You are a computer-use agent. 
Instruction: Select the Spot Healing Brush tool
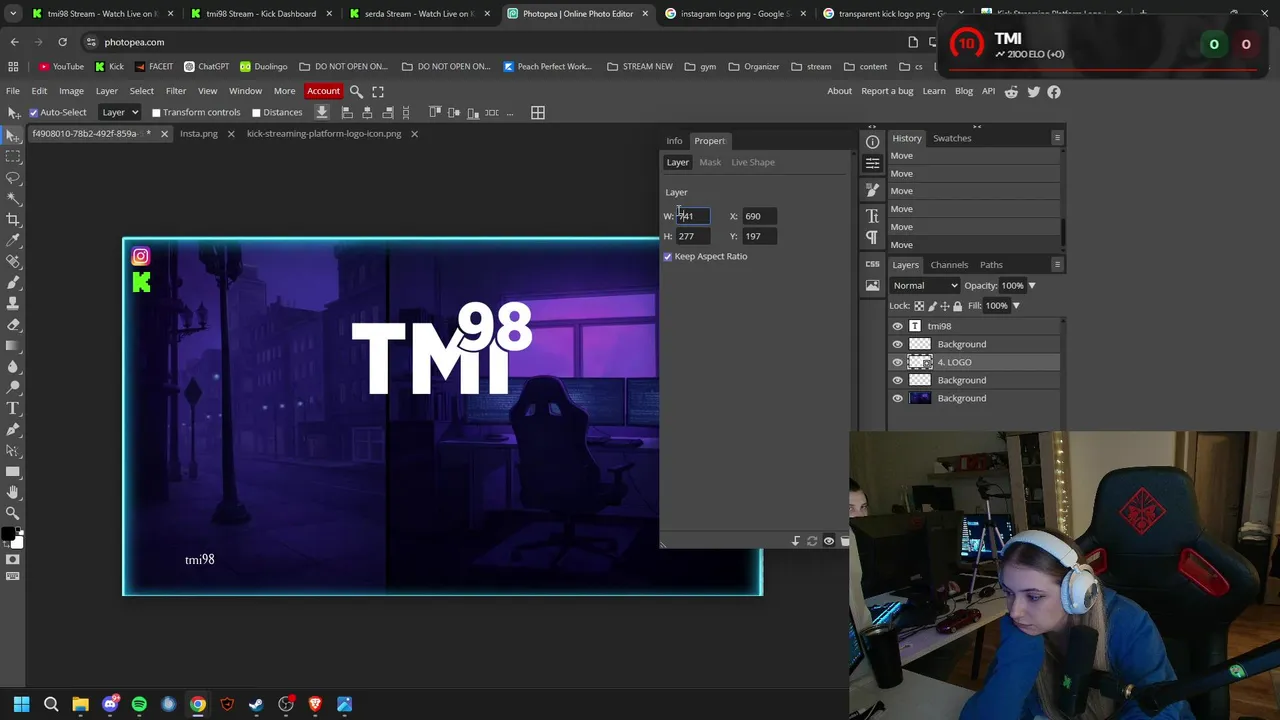13,261
